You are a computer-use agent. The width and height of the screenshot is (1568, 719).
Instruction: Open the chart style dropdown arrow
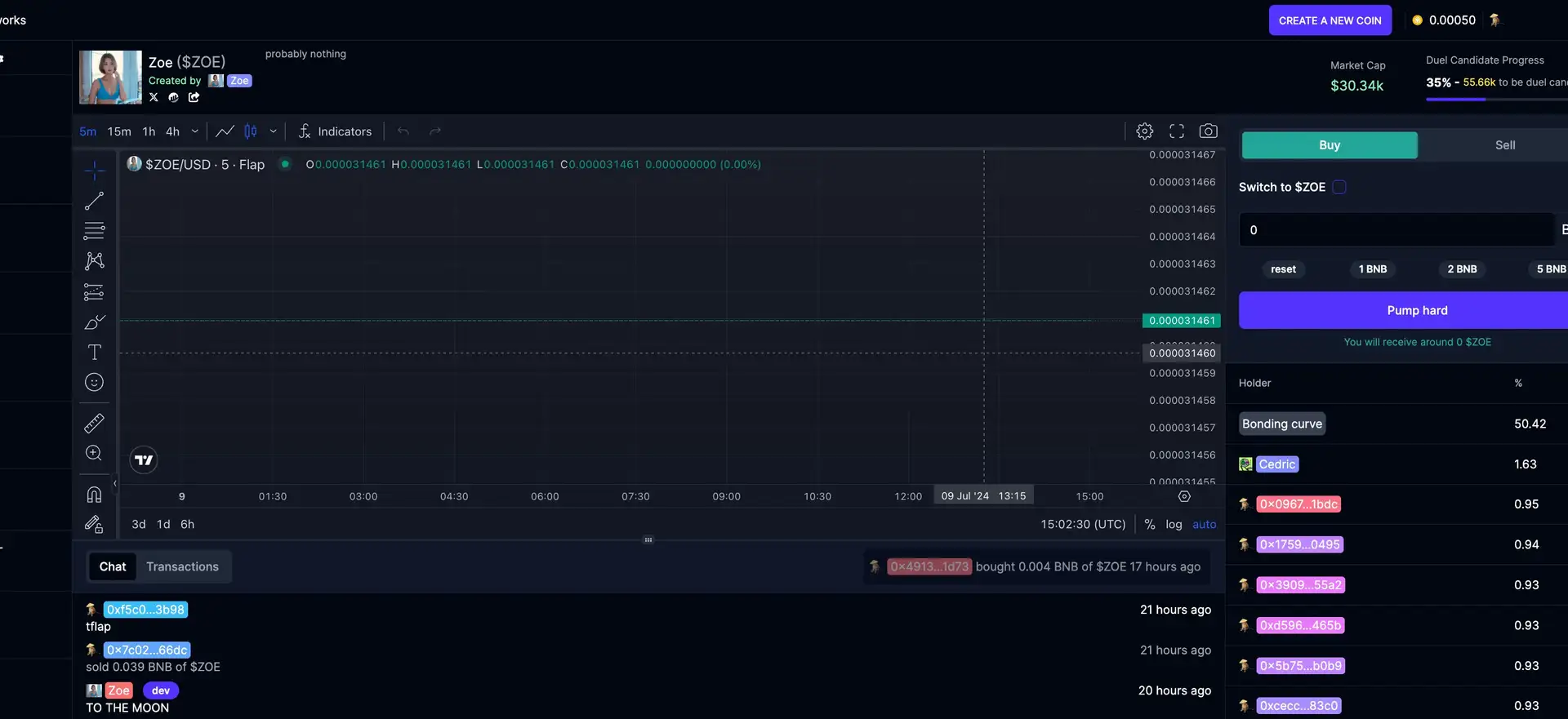[273, 131]
